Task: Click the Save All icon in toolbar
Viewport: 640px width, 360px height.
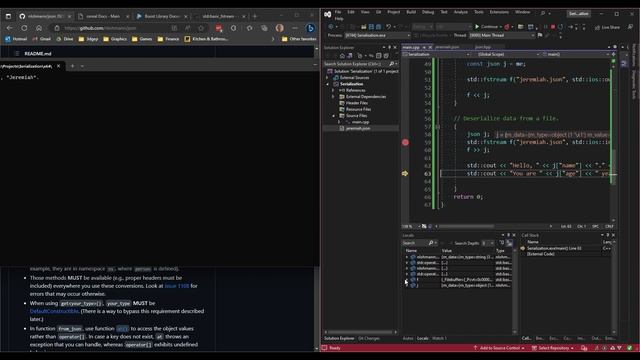Action: 378,27
